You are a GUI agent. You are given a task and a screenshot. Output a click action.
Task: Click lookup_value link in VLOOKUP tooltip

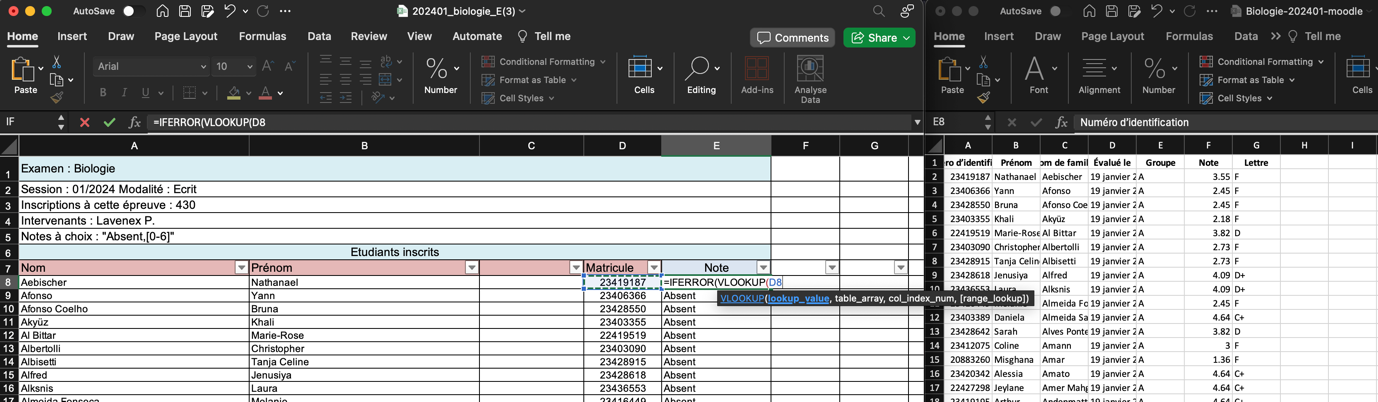(x=798, y=298)
